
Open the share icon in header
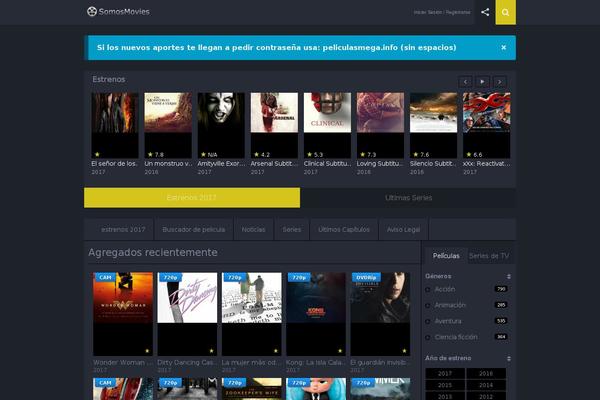coord(485,12)
